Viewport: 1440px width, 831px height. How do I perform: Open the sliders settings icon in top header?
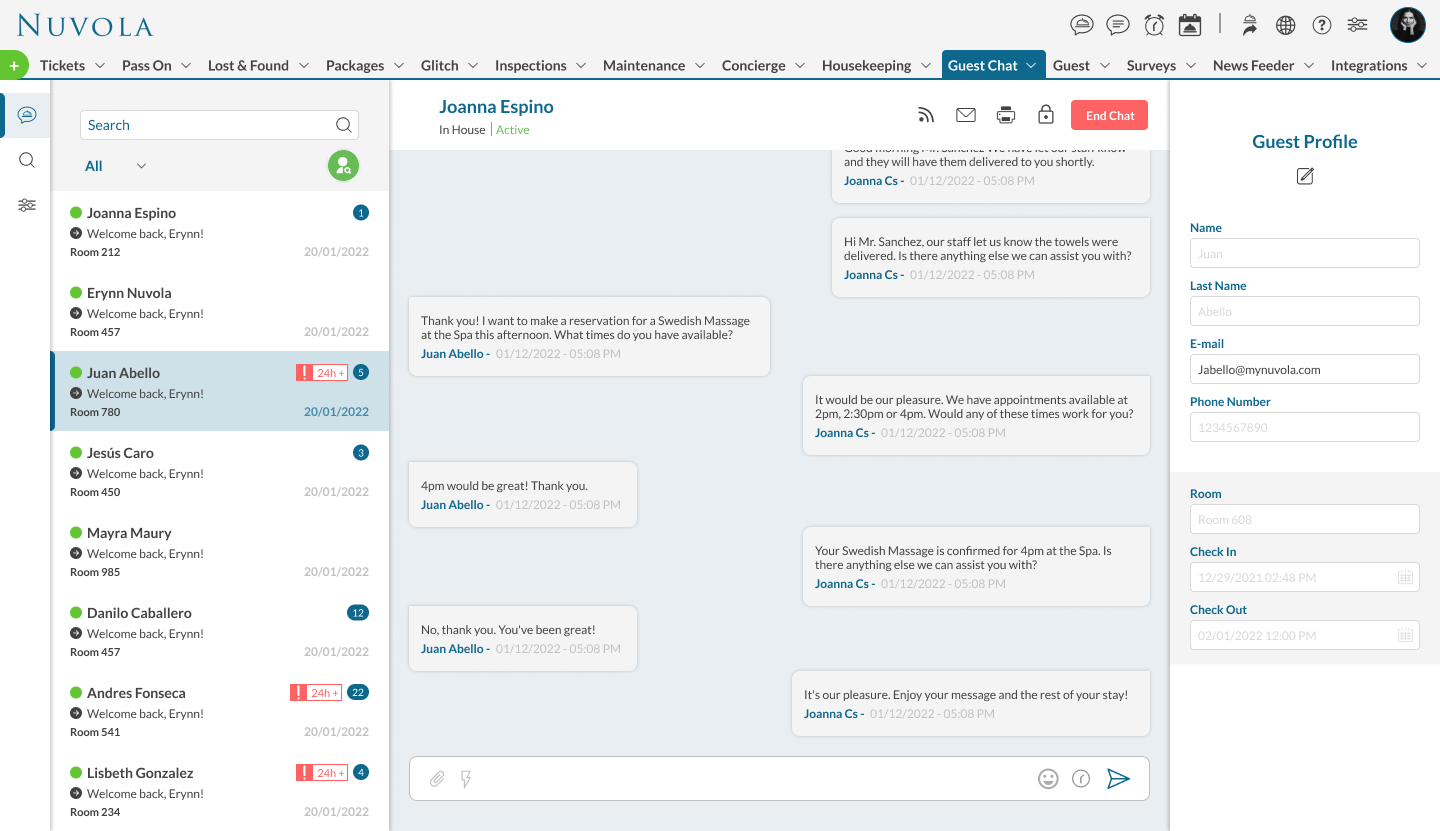(1357, 25)
